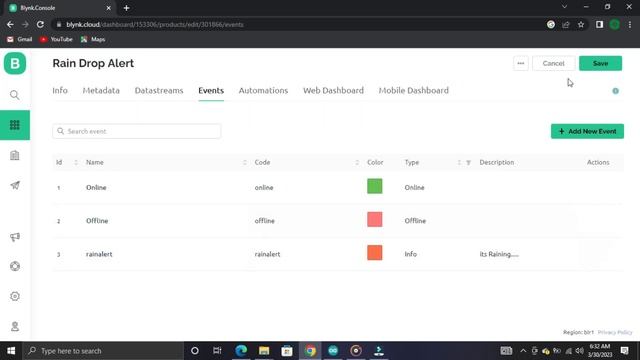Image resolution: width=640 pixels, height=360 pixels.
Task: Open the more options ellipsis button
Action: [x=521, y=63]
